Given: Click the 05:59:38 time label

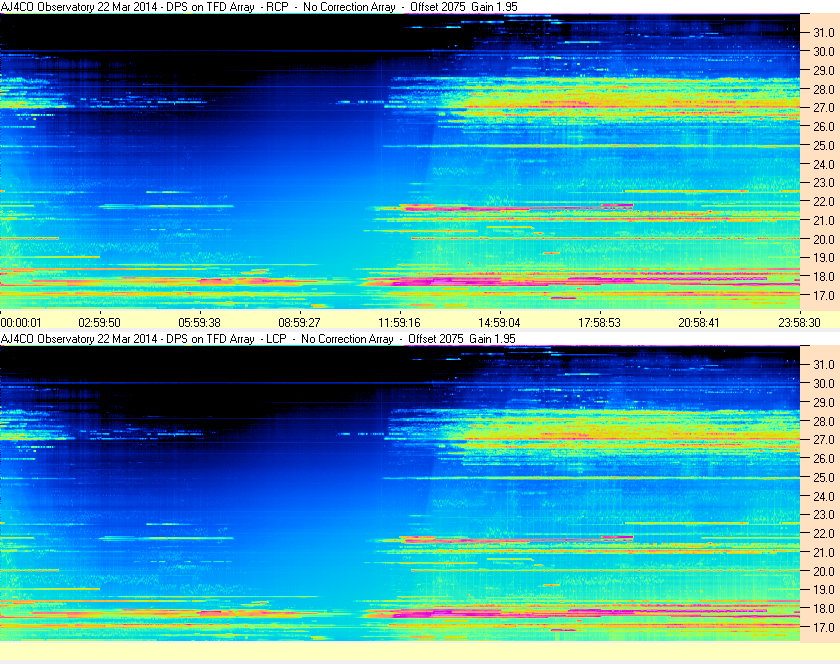Looking at the screenshot, I should coord(200,323).
